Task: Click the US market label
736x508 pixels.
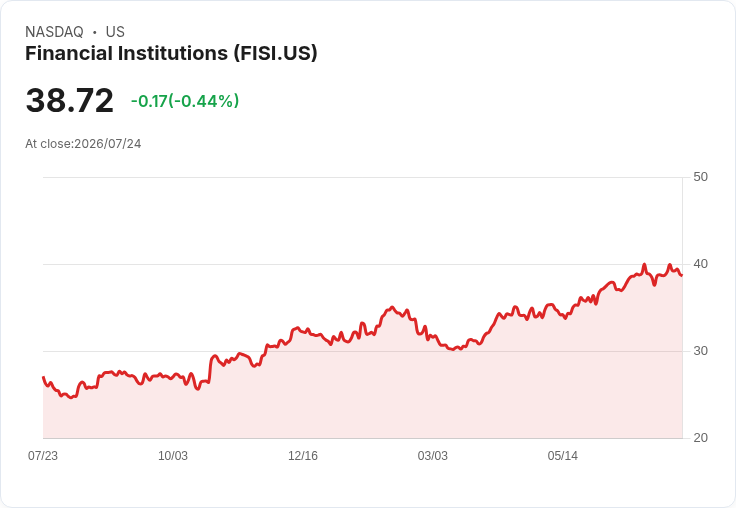Action: (115, 32)
